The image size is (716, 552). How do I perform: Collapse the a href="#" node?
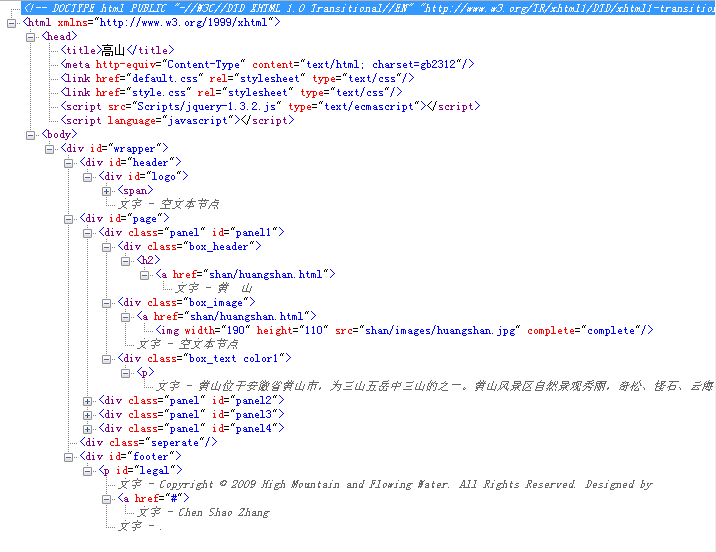pos(106,499)
